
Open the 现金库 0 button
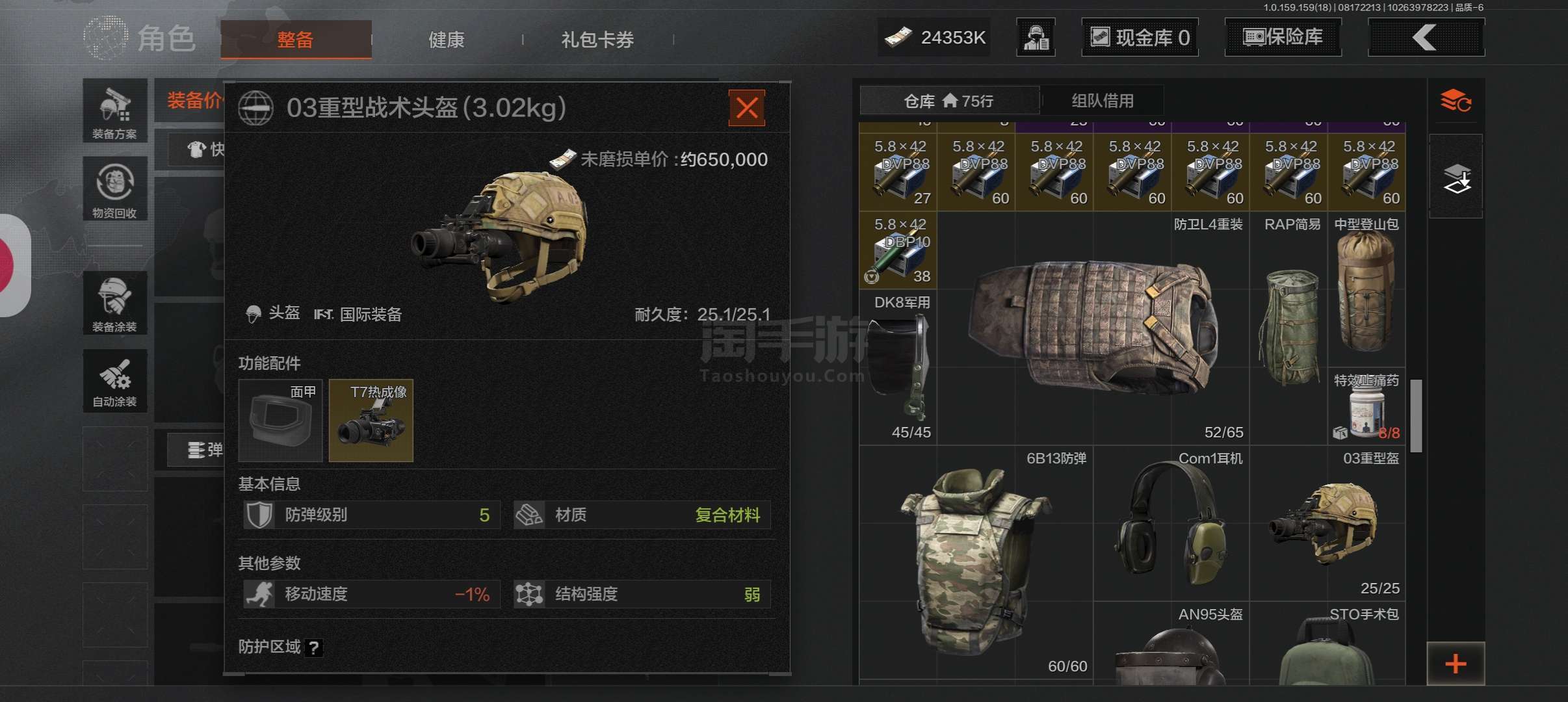pyautogui.click(x=1140, y=38)
